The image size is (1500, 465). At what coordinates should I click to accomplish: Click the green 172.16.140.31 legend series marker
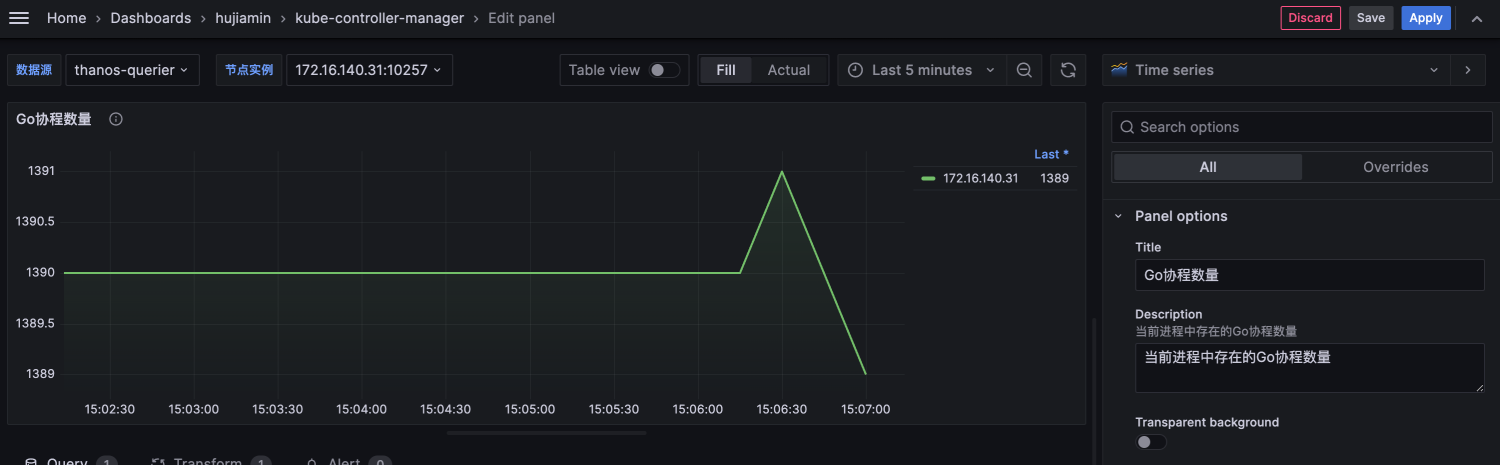[x=928, y=179]
